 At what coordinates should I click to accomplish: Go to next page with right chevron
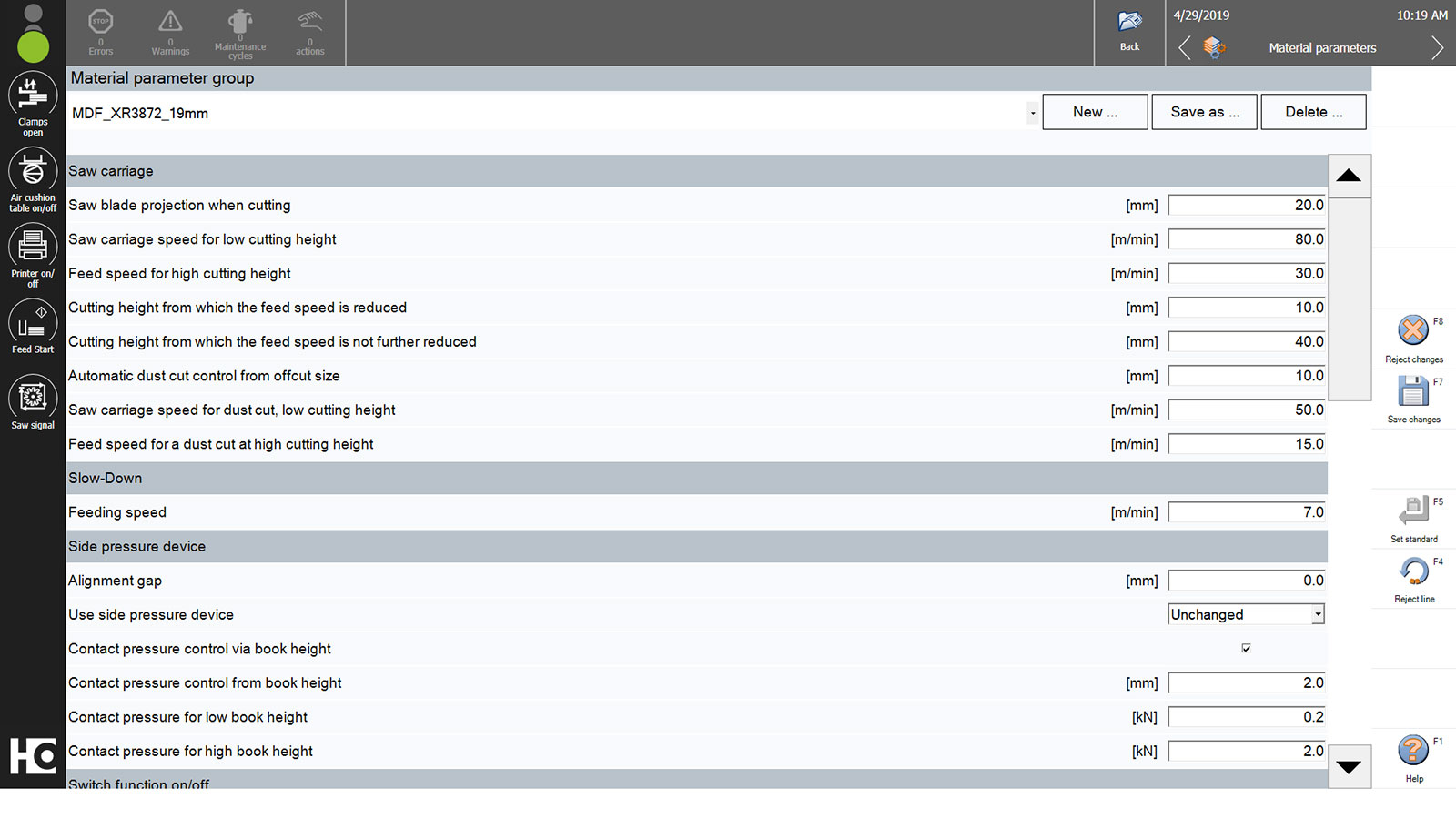pos(1437,47)
